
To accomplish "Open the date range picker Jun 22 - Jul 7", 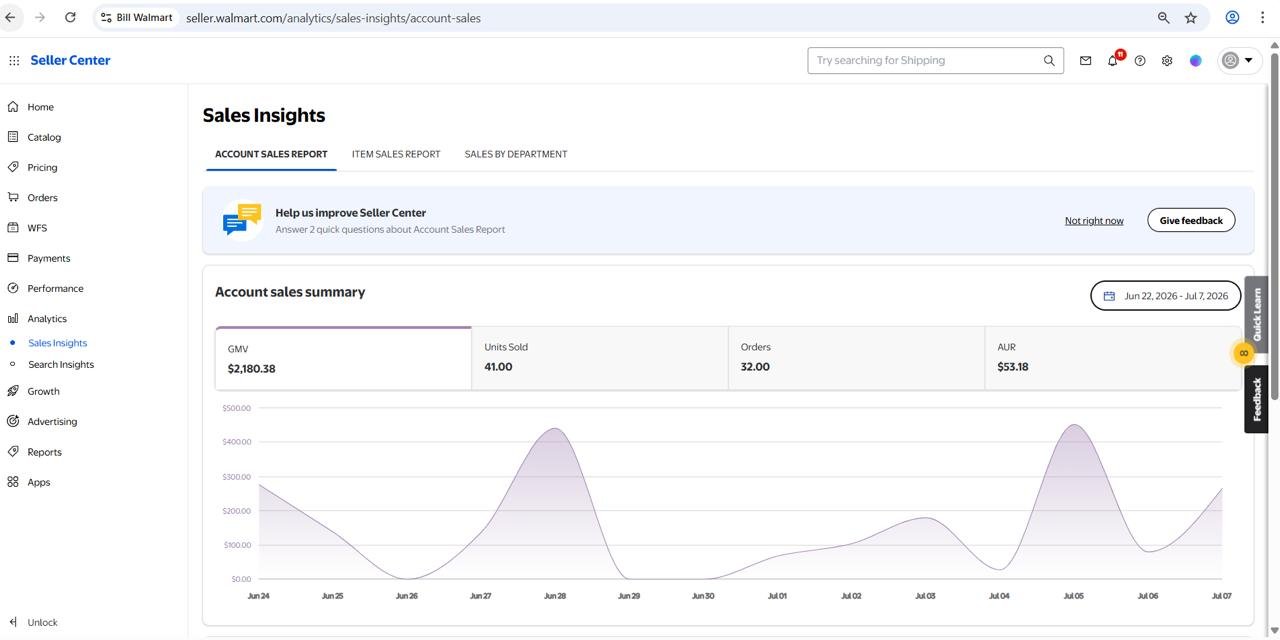I will point(1166,296).
